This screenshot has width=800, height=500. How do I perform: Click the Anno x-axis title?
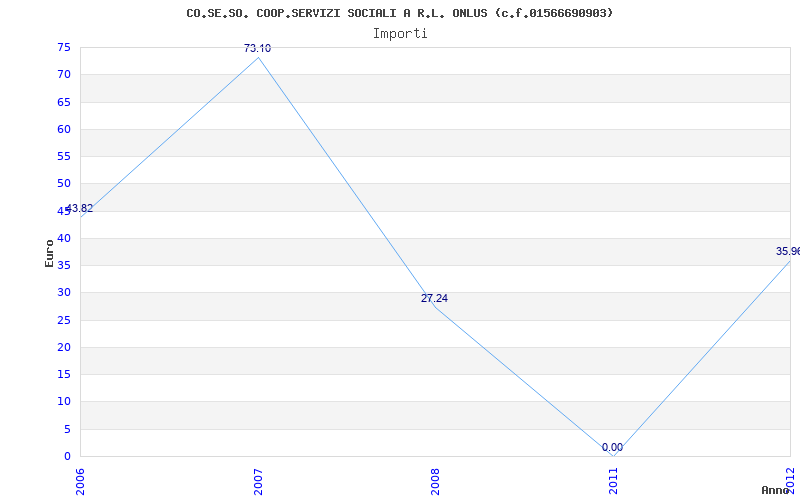(775, 490)
